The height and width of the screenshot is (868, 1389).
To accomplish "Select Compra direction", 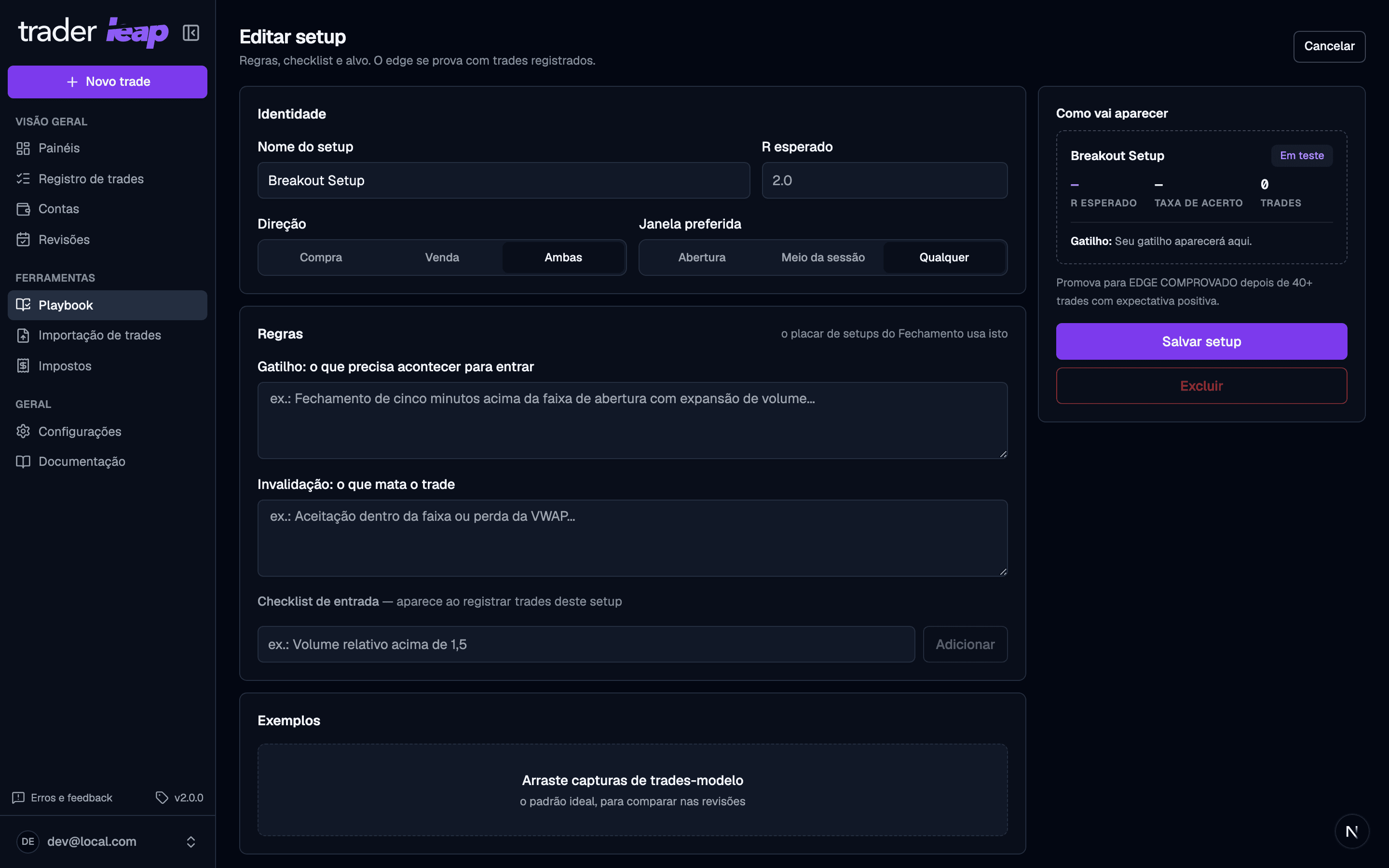I will click(x=321, y=257).
